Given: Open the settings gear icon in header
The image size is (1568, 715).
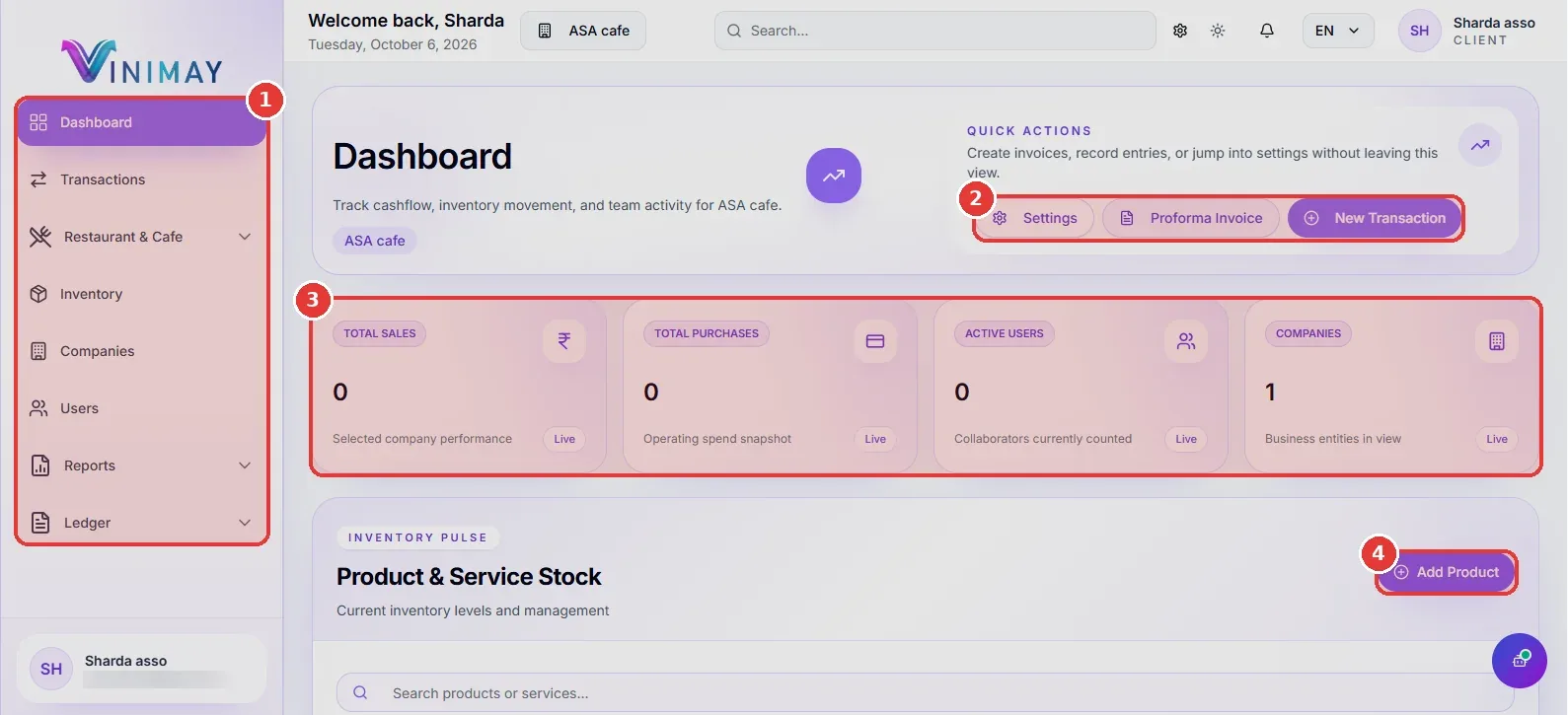Looking at the screenshot, I should click(x=1180, y=31).
